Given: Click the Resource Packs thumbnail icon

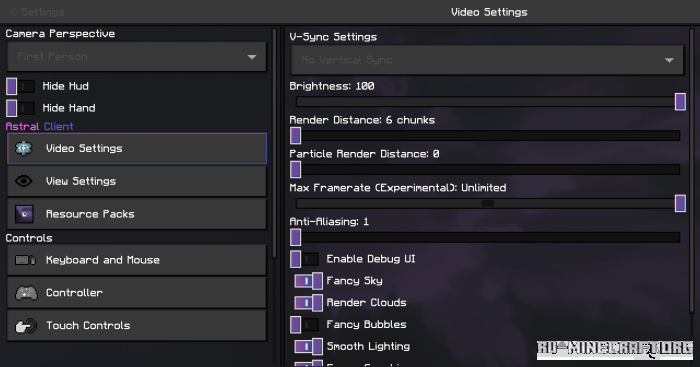Looking at the screenshot, I should click(24, 214).
